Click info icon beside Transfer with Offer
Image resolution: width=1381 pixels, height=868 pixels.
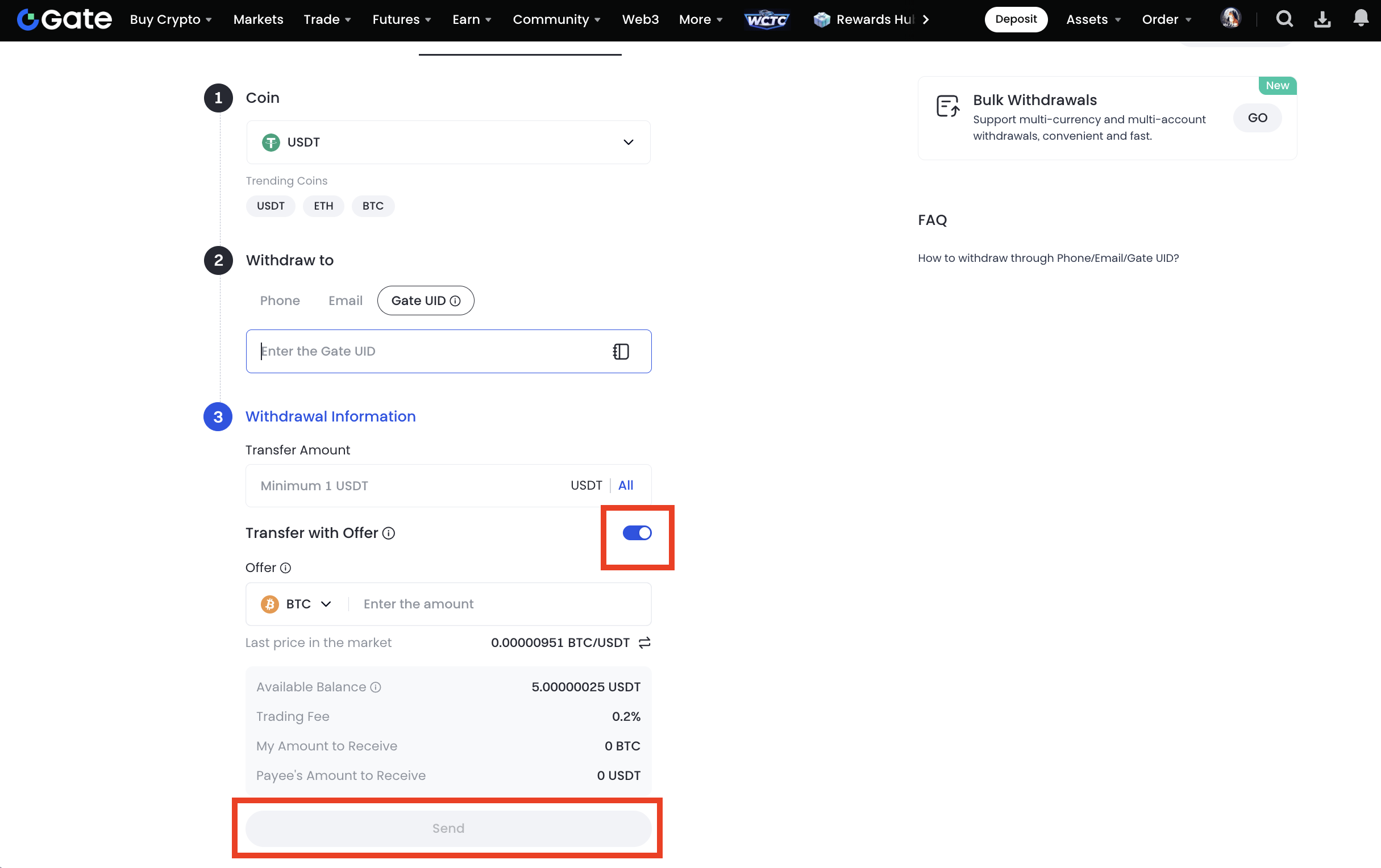coord(389,533)
